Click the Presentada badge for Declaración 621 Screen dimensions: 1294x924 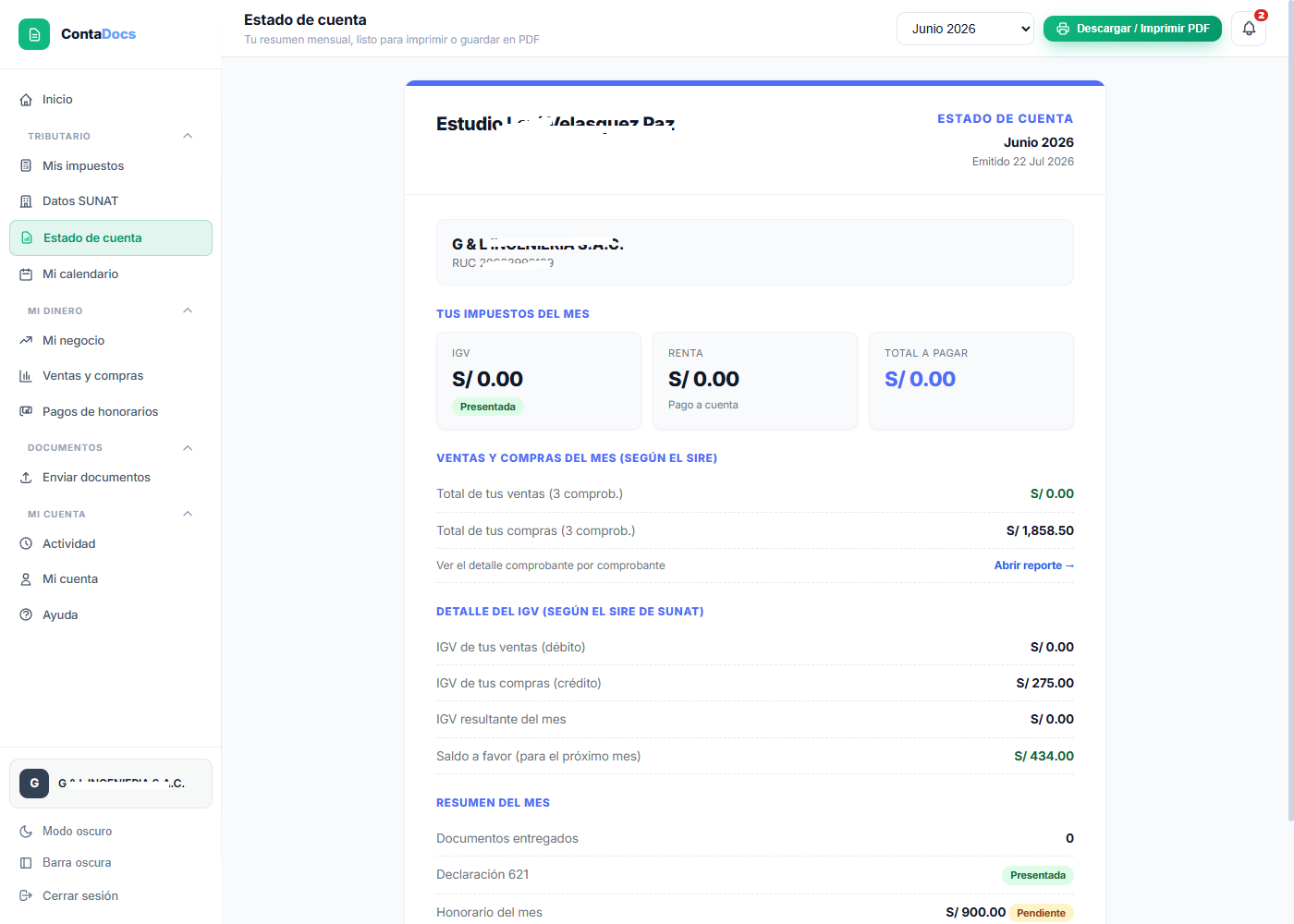[1038, 875]
